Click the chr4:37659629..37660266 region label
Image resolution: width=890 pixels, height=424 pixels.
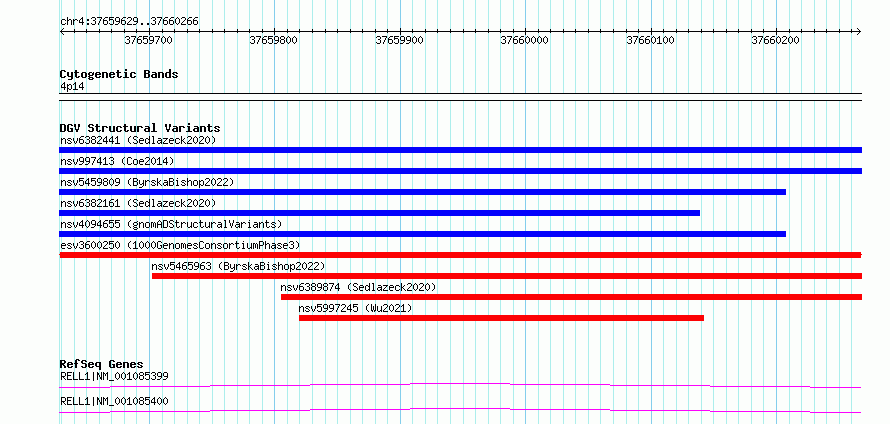129,22
